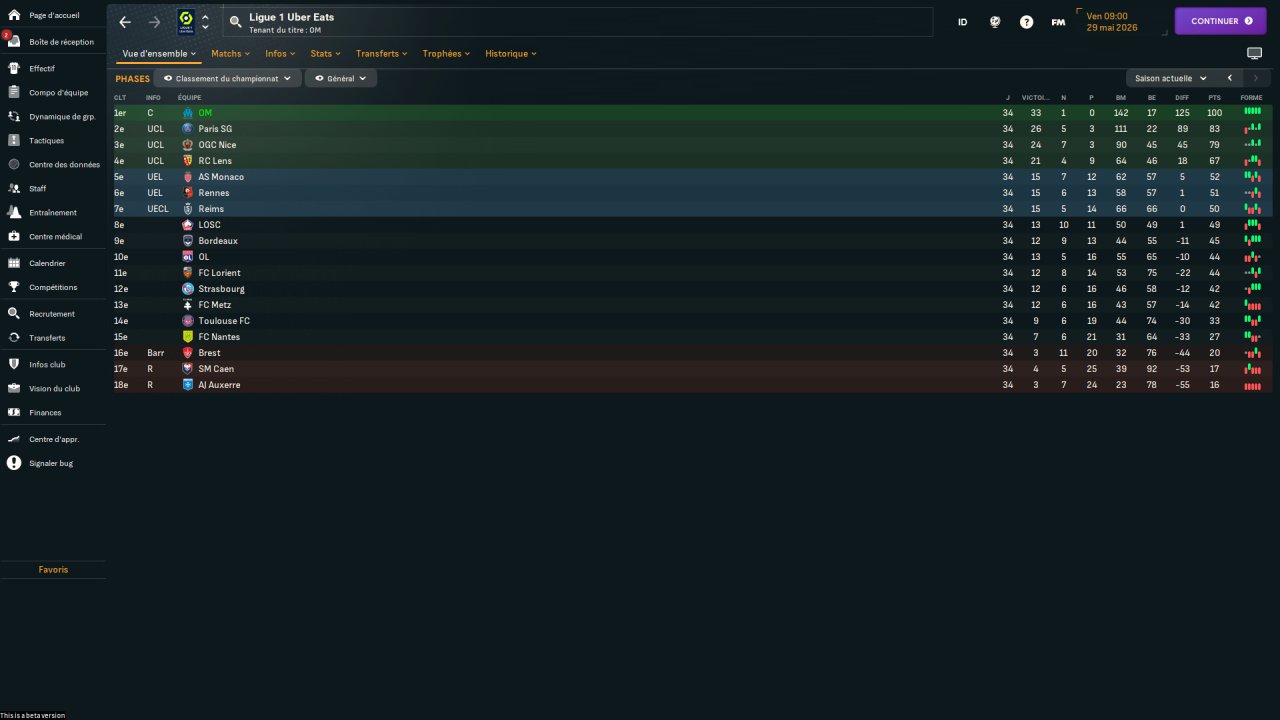The height and width of the screenshot is (720, 1280).
Task: Click the Ligue 1 competition logo
Action: (186, 22)
